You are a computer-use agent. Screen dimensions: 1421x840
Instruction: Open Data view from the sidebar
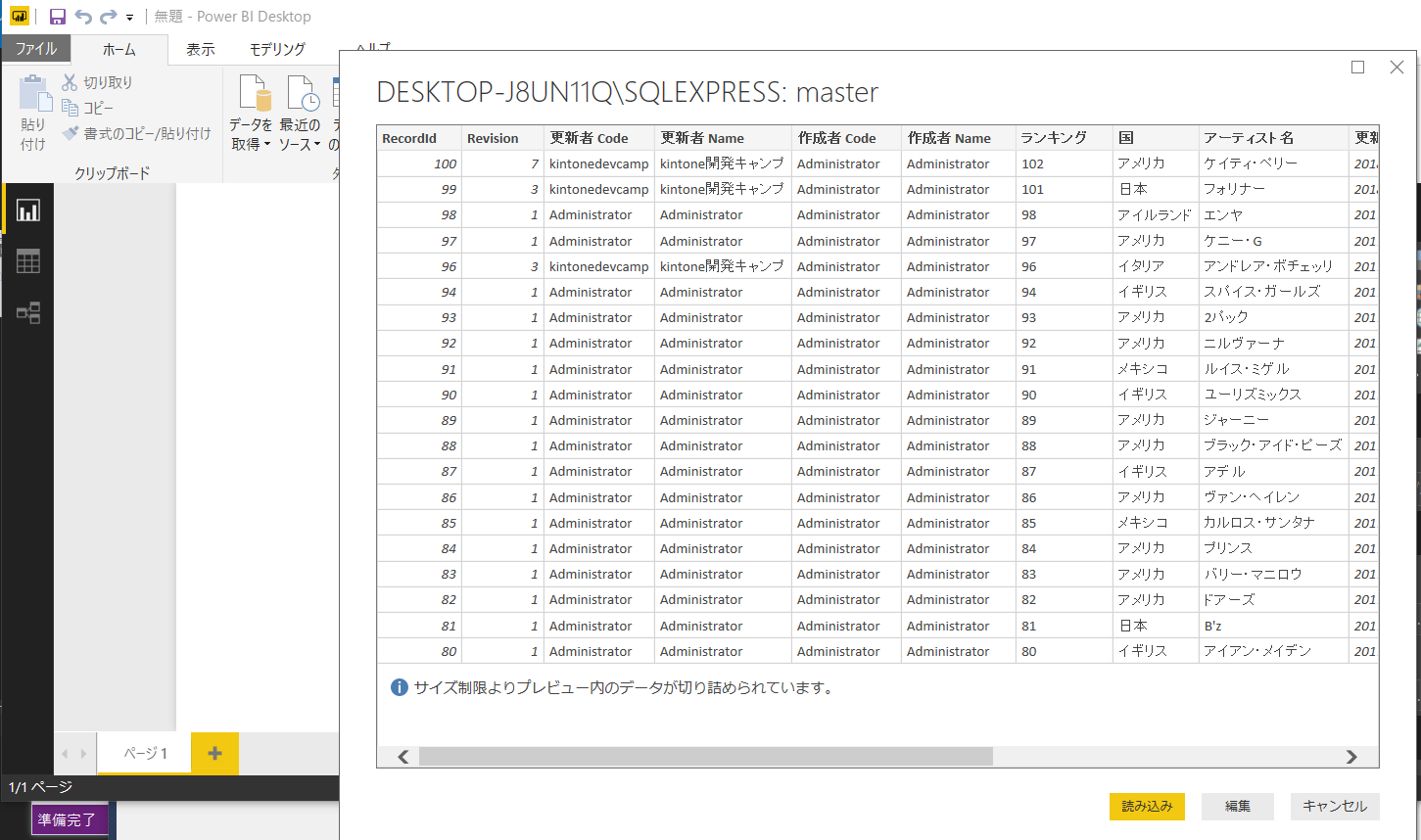click(27, 260)
